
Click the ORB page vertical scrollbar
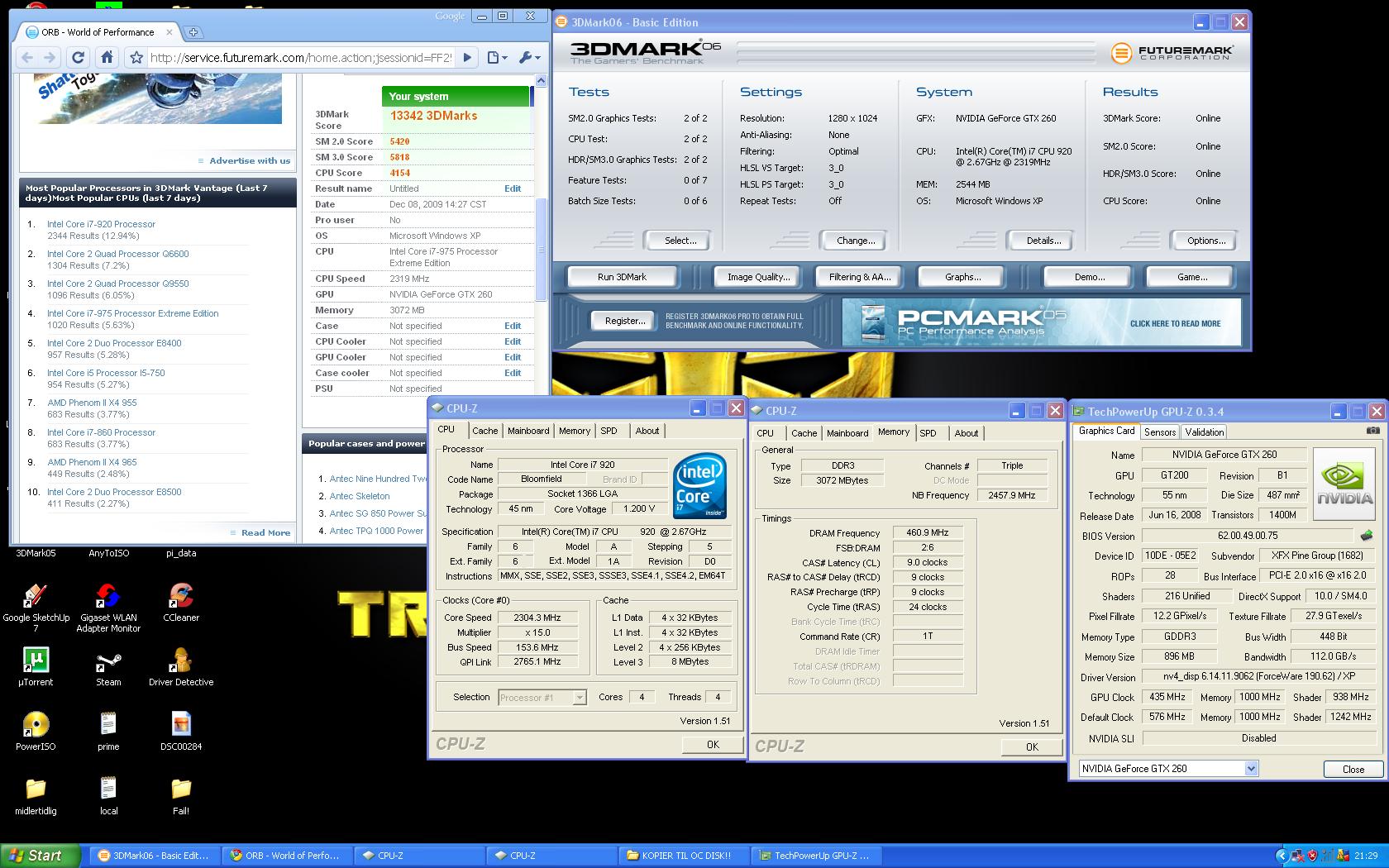pos(542,248)
